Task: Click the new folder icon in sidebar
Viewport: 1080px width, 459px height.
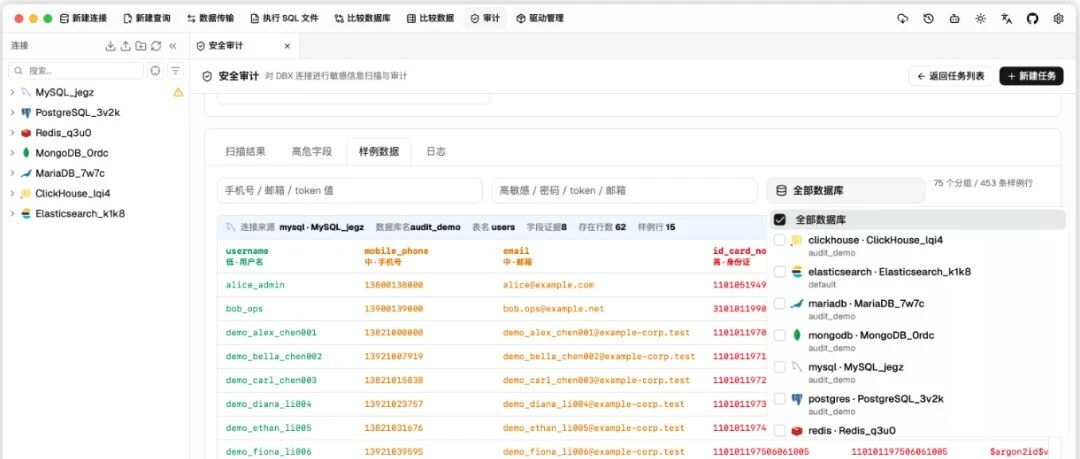Action: coord(141,45)
